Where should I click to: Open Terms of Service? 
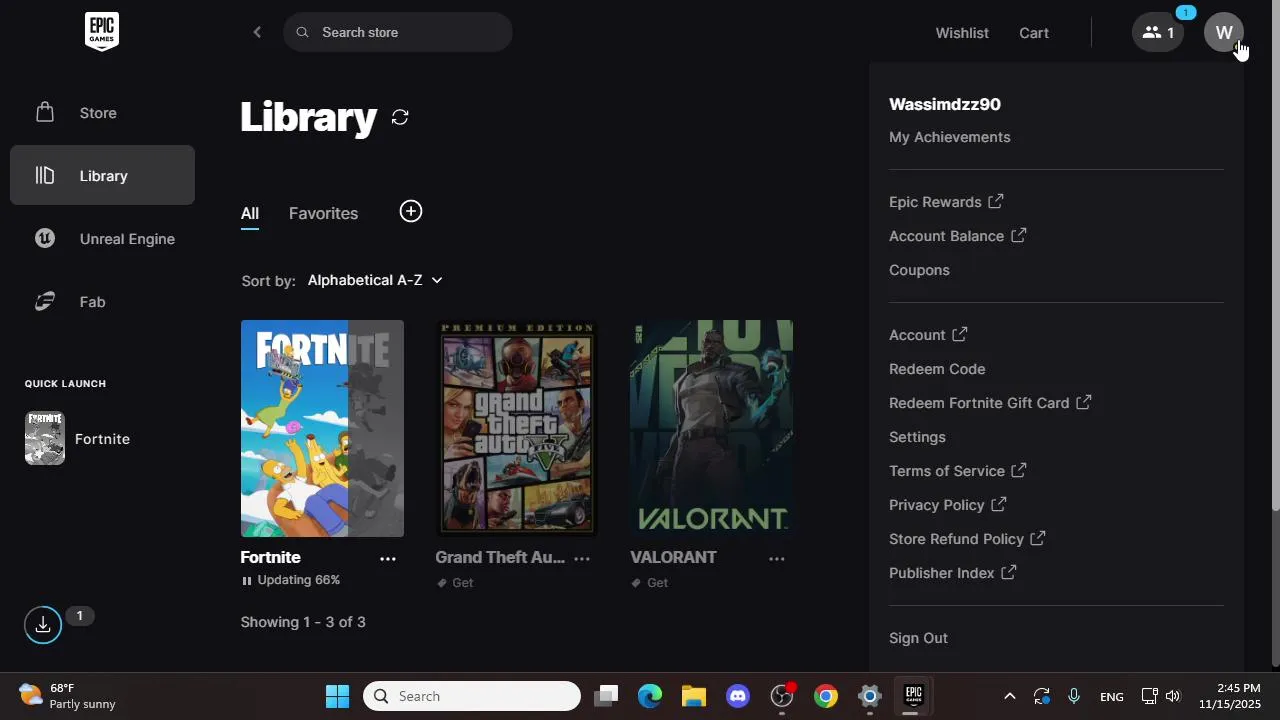tap(958, 471)
